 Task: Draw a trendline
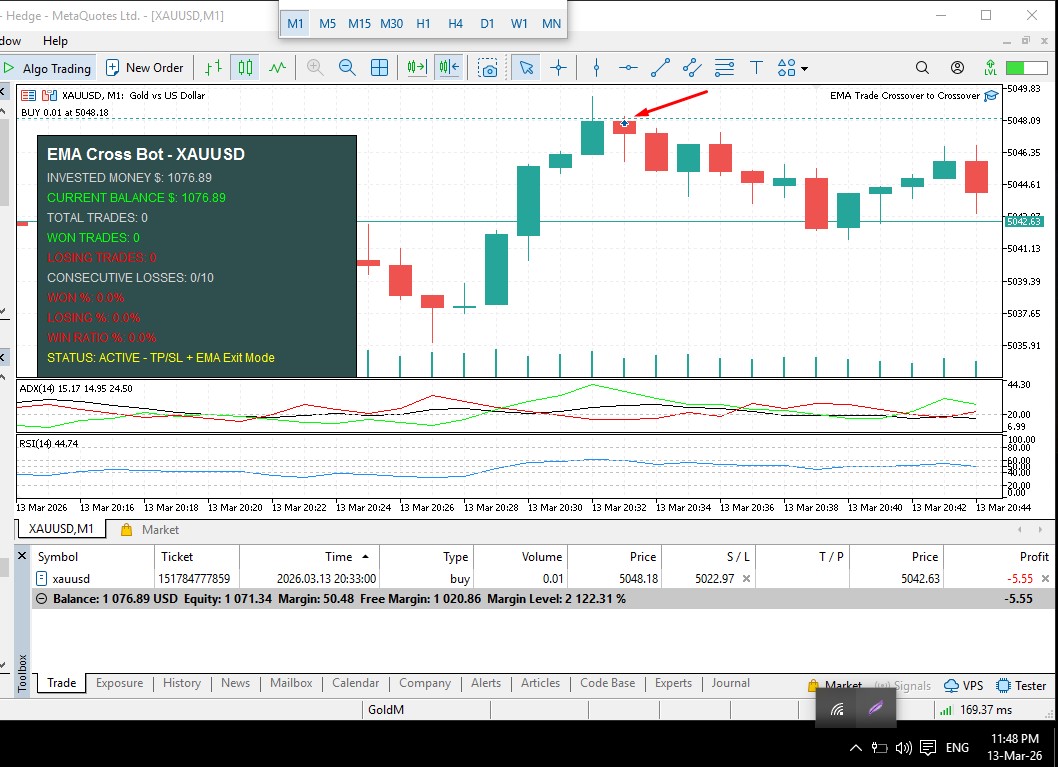[x=660, y=68]
